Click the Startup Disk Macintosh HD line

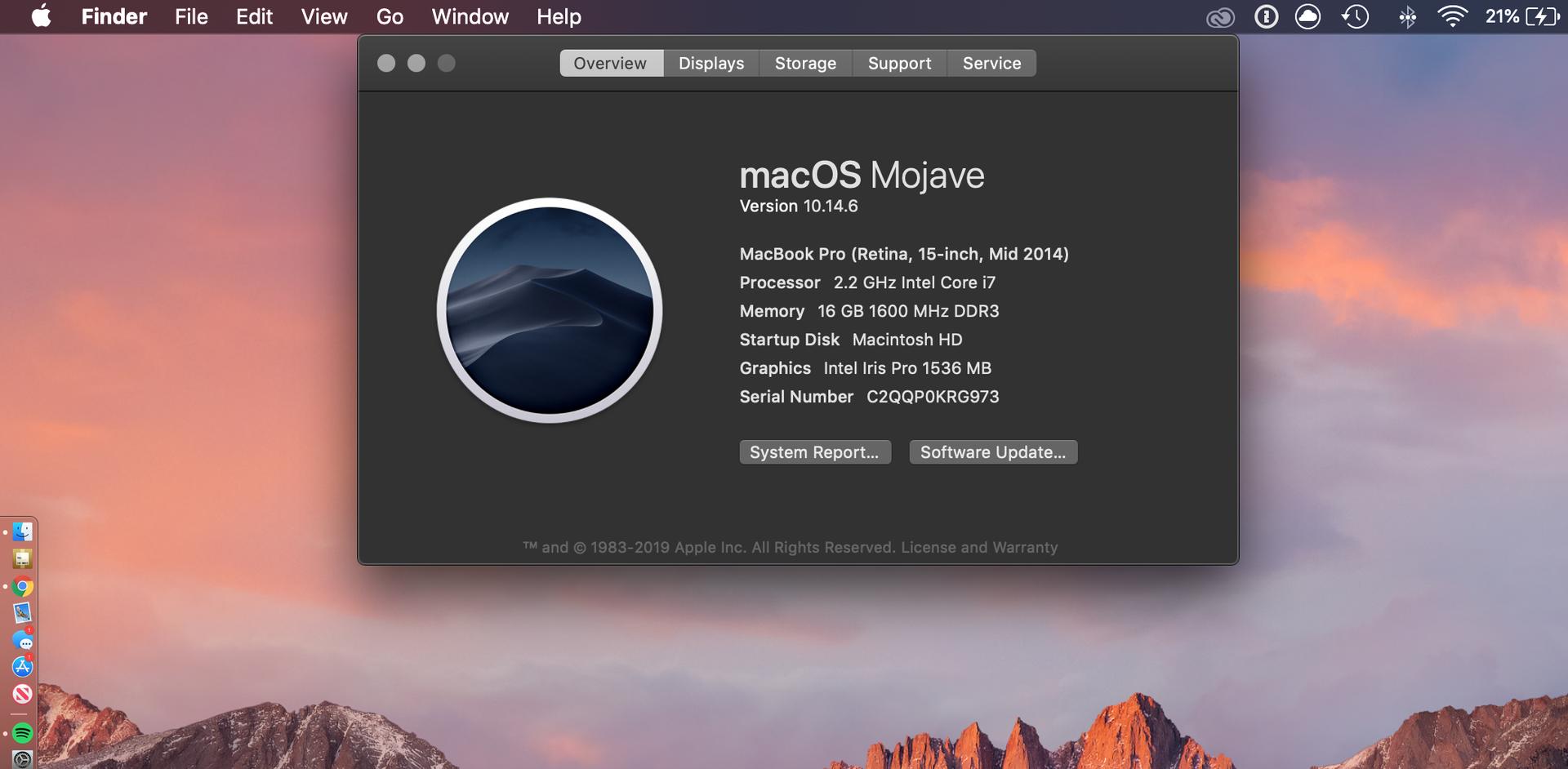click(x=851, y=340)
